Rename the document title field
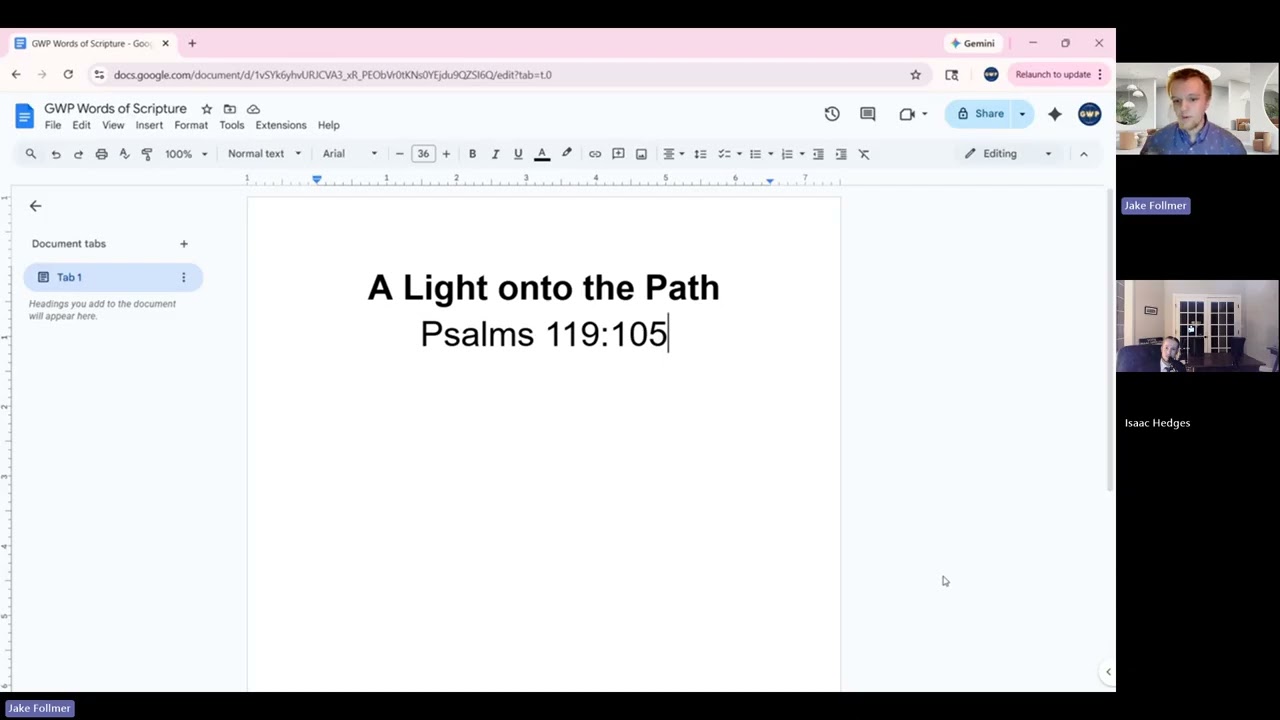This screenshot has height=720, width=1280. [115, 109]
